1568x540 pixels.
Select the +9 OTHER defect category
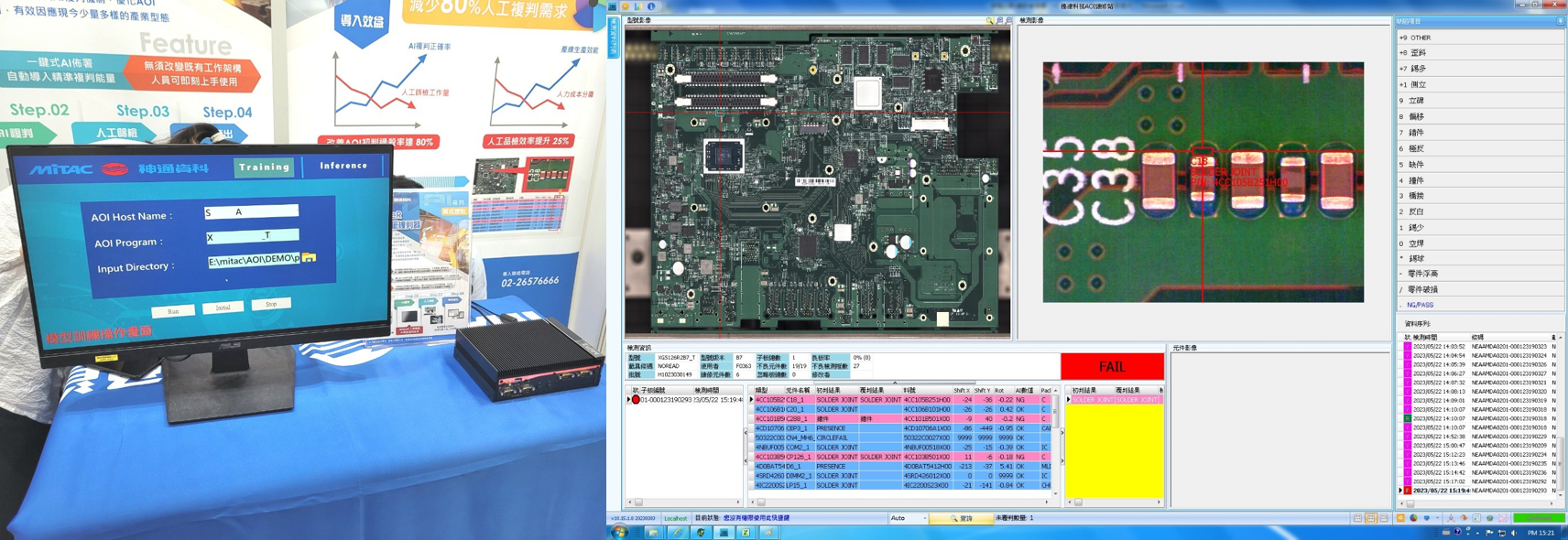coord(1480,38)
